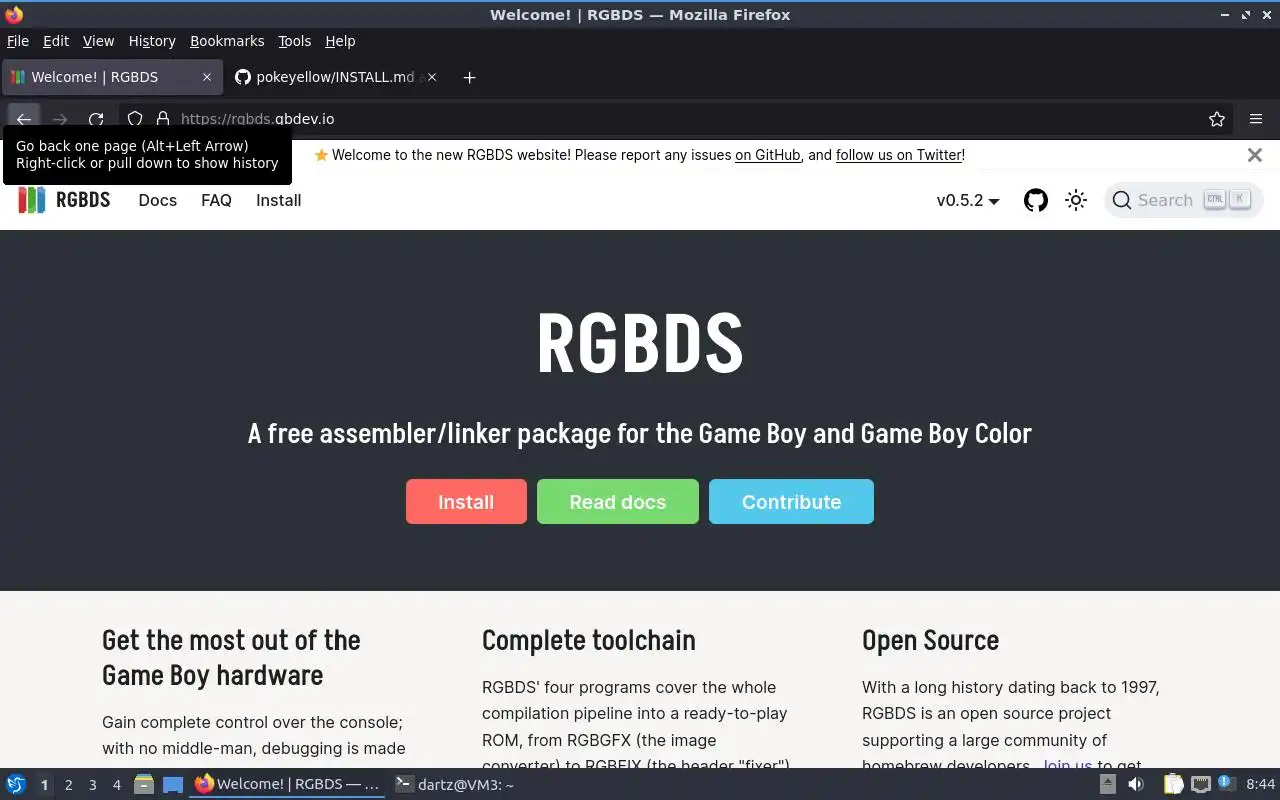Close the pokeyellow/INSTALL.md tab

point(432,77)
